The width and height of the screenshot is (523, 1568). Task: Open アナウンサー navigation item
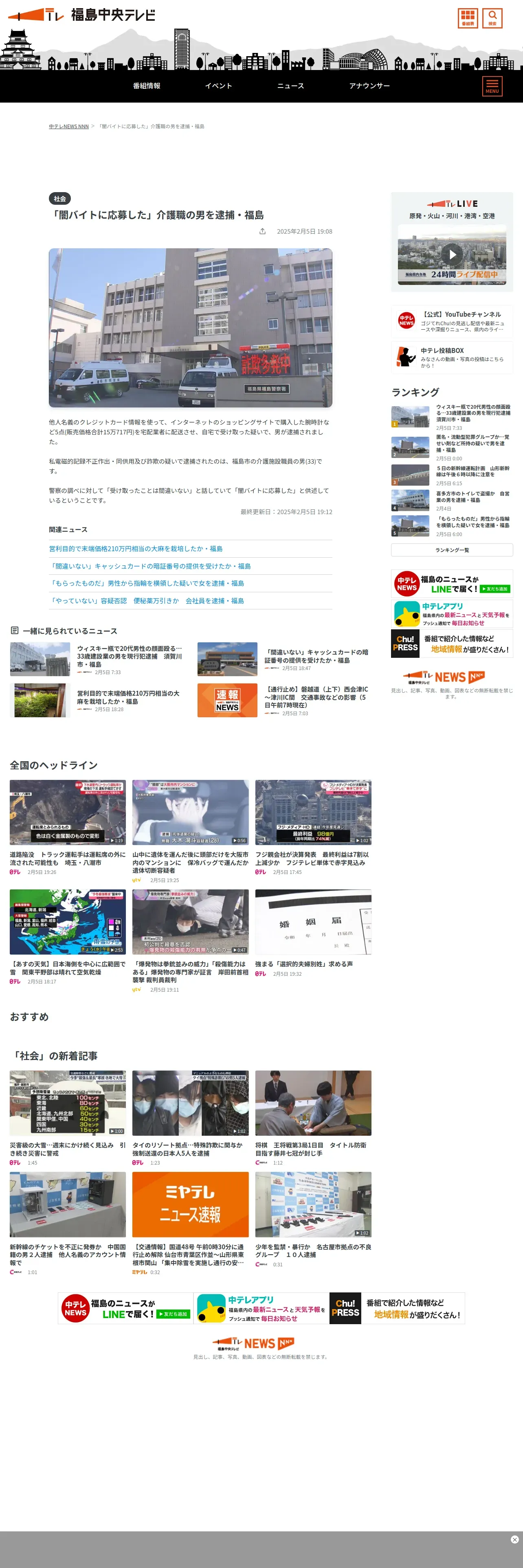(x=369, y=86)
